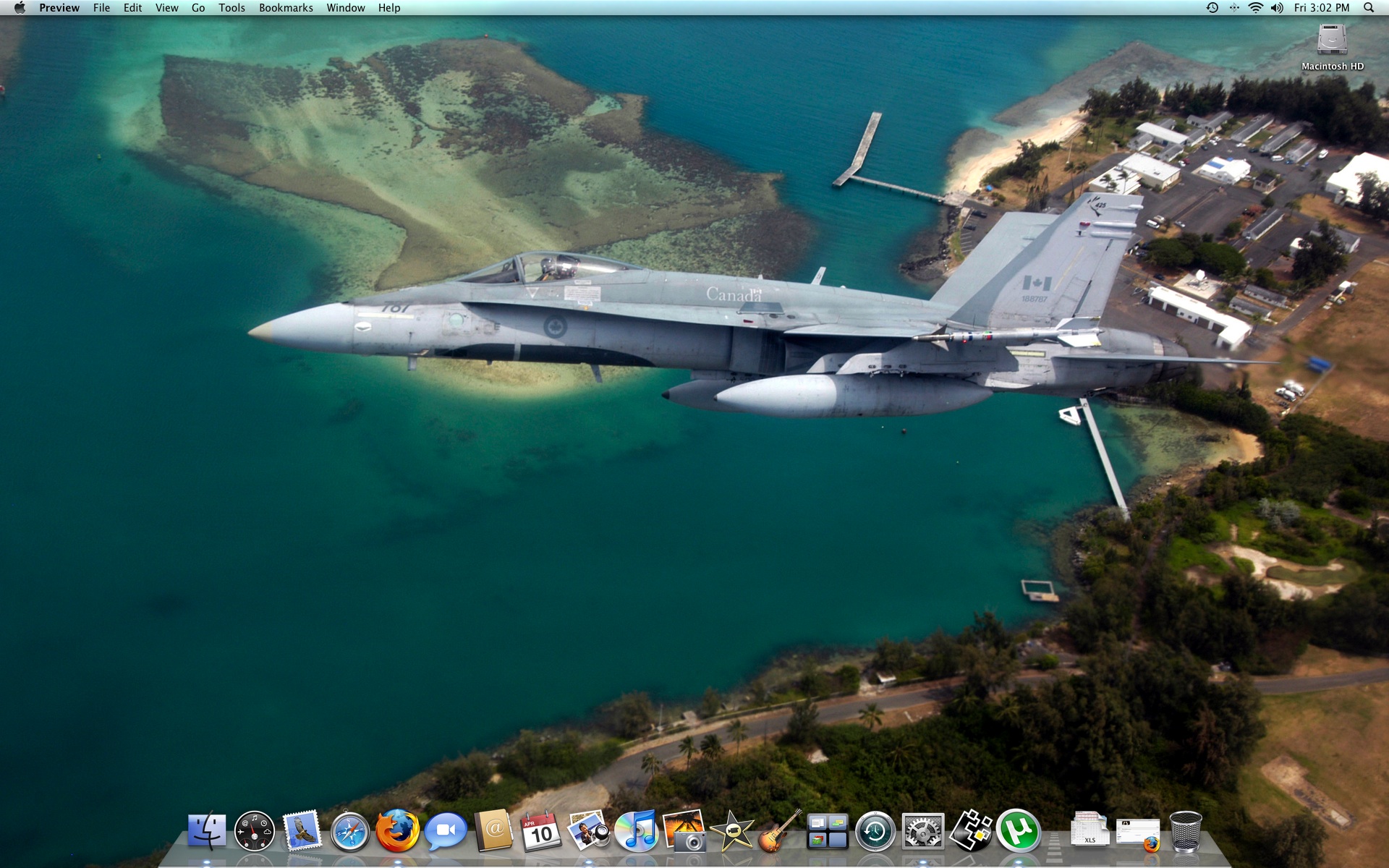1389x868 pixels.
Task: Open the Safari compass icon
Action: click(350, 832)
